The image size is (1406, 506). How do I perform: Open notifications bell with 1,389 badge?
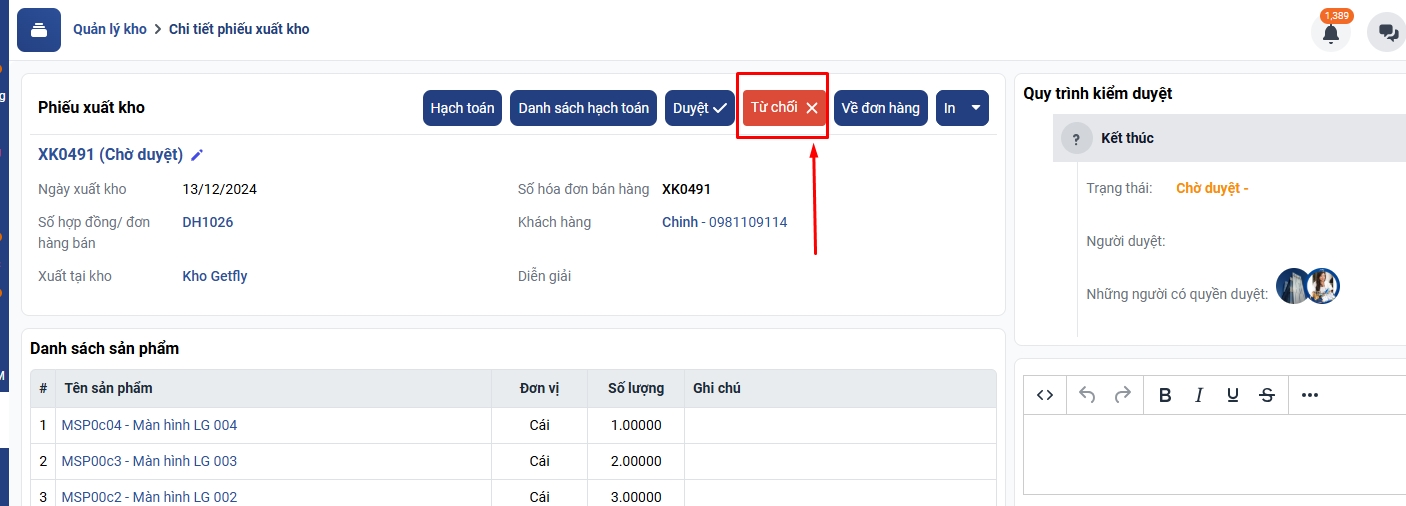tap(1330, 33)
